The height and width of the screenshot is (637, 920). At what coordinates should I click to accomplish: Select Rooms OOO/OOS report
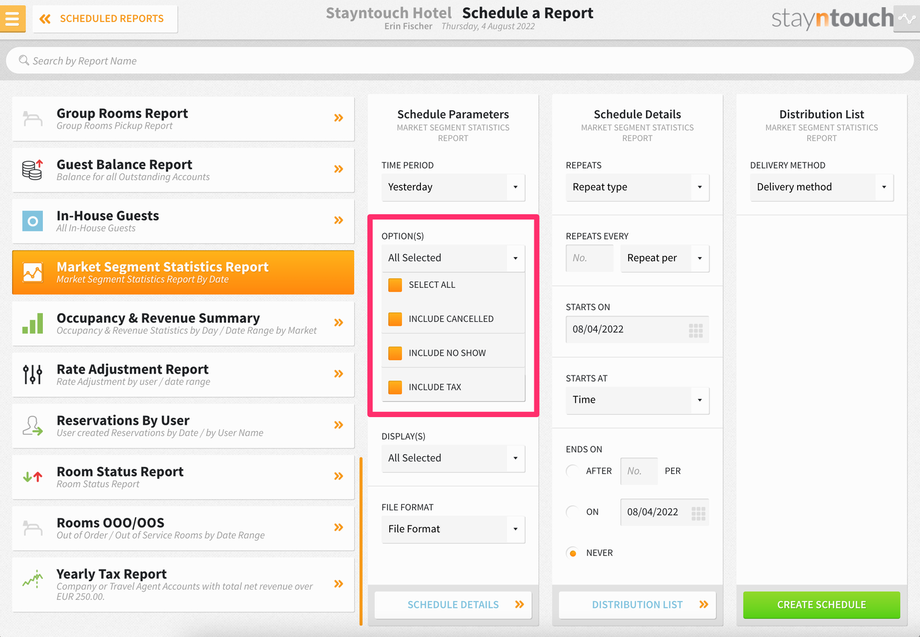point(183,528)
